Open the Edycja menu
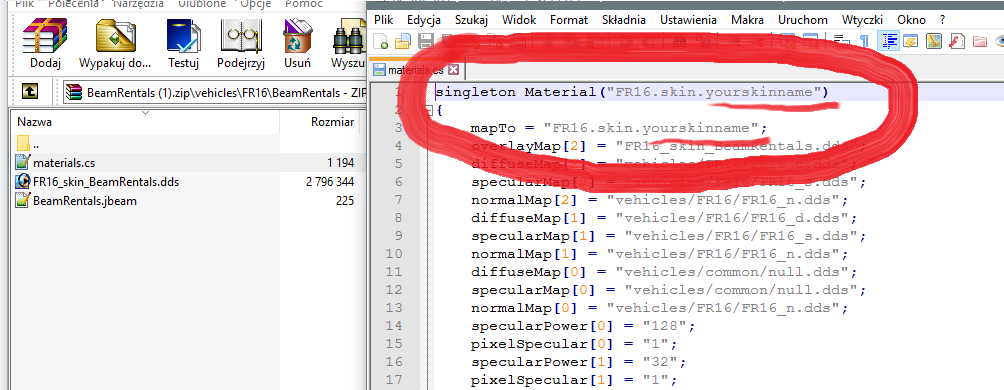1004x390 pixels. pyautogui.click(x=425, y=20)
